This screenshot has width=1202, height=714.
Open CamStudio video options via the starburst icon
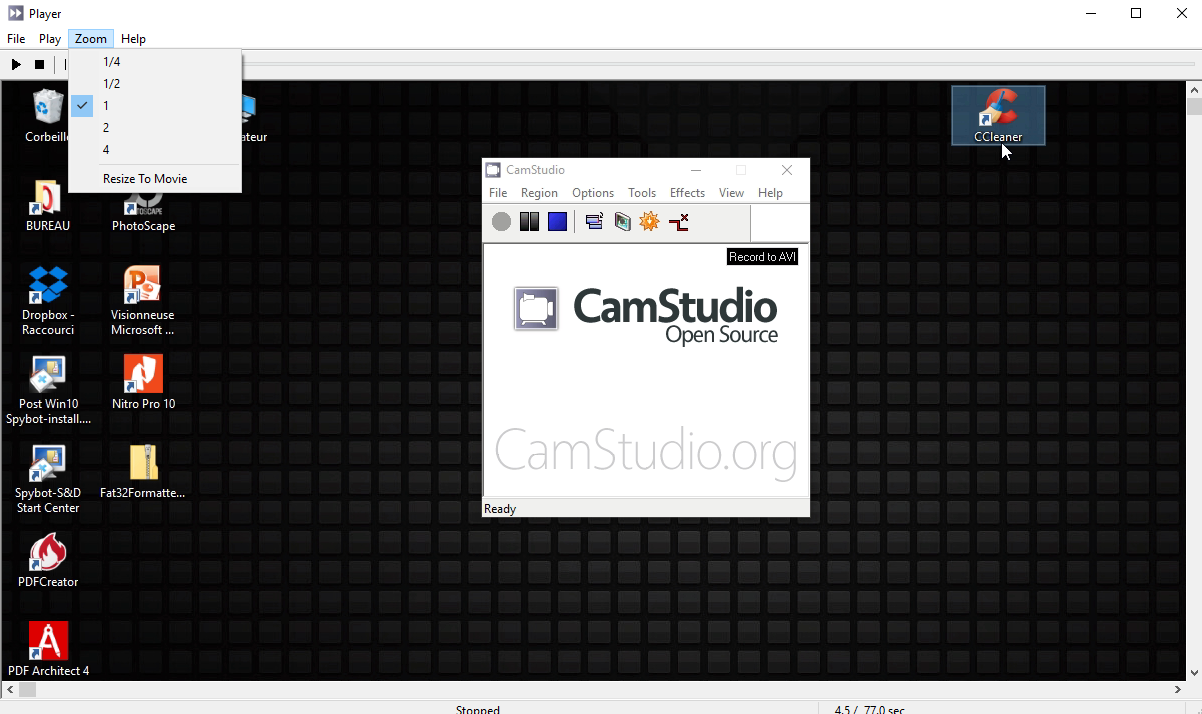(650, 221)
